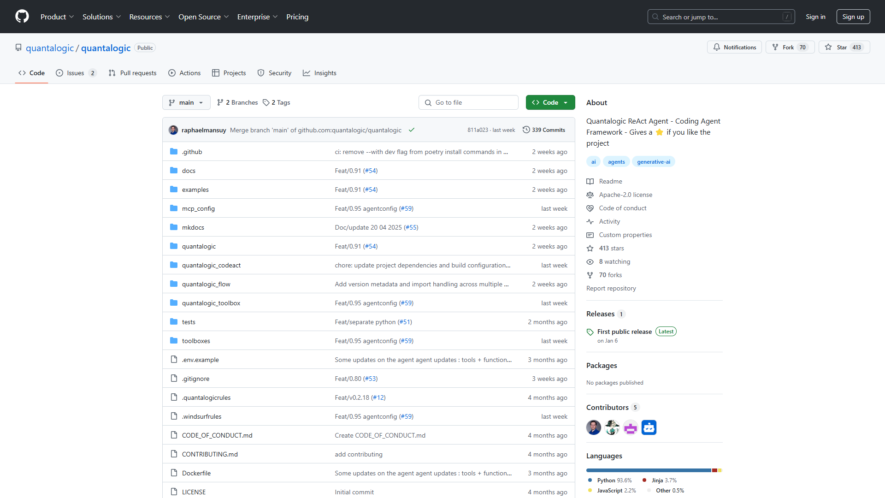Open the Pull requests tab
The image size is (885, 498).
point(132,73)
